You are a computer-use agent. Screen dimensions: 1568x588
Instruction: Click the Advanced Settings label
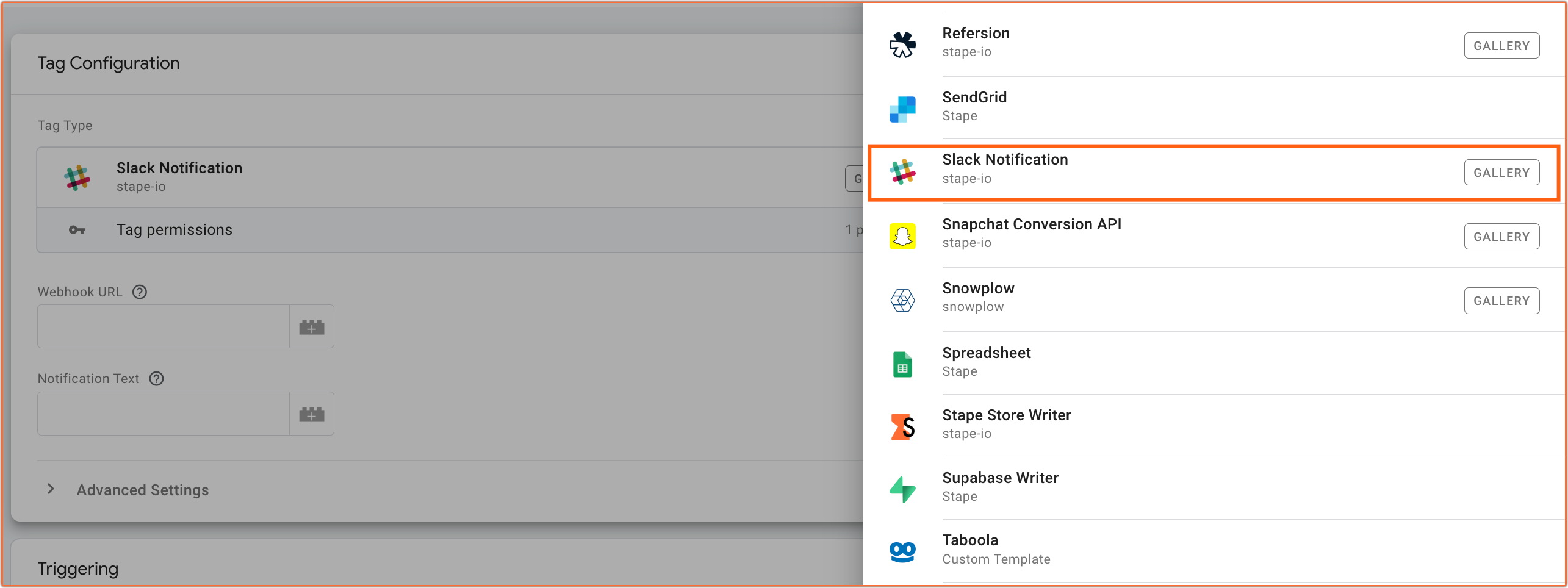point(143,490)
